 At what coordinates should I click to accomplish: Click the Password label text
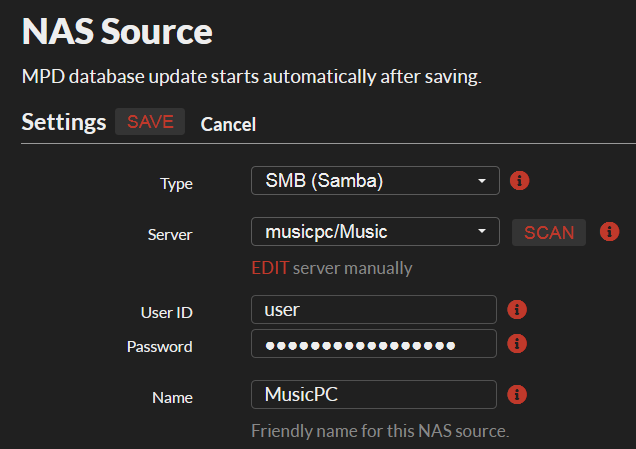coord(160,346)
